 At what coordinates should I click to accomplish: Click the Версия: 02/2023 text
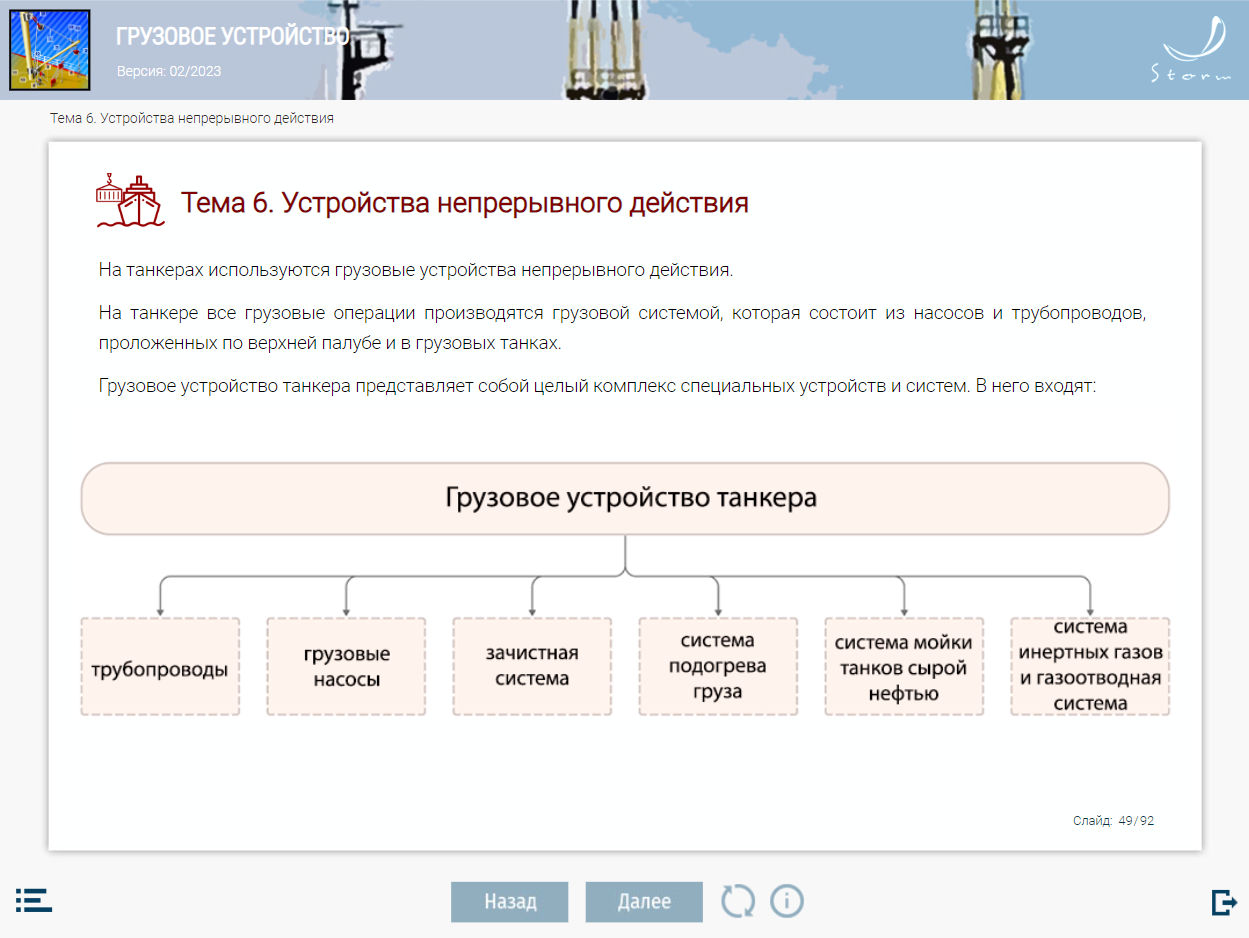click(169, 71)
